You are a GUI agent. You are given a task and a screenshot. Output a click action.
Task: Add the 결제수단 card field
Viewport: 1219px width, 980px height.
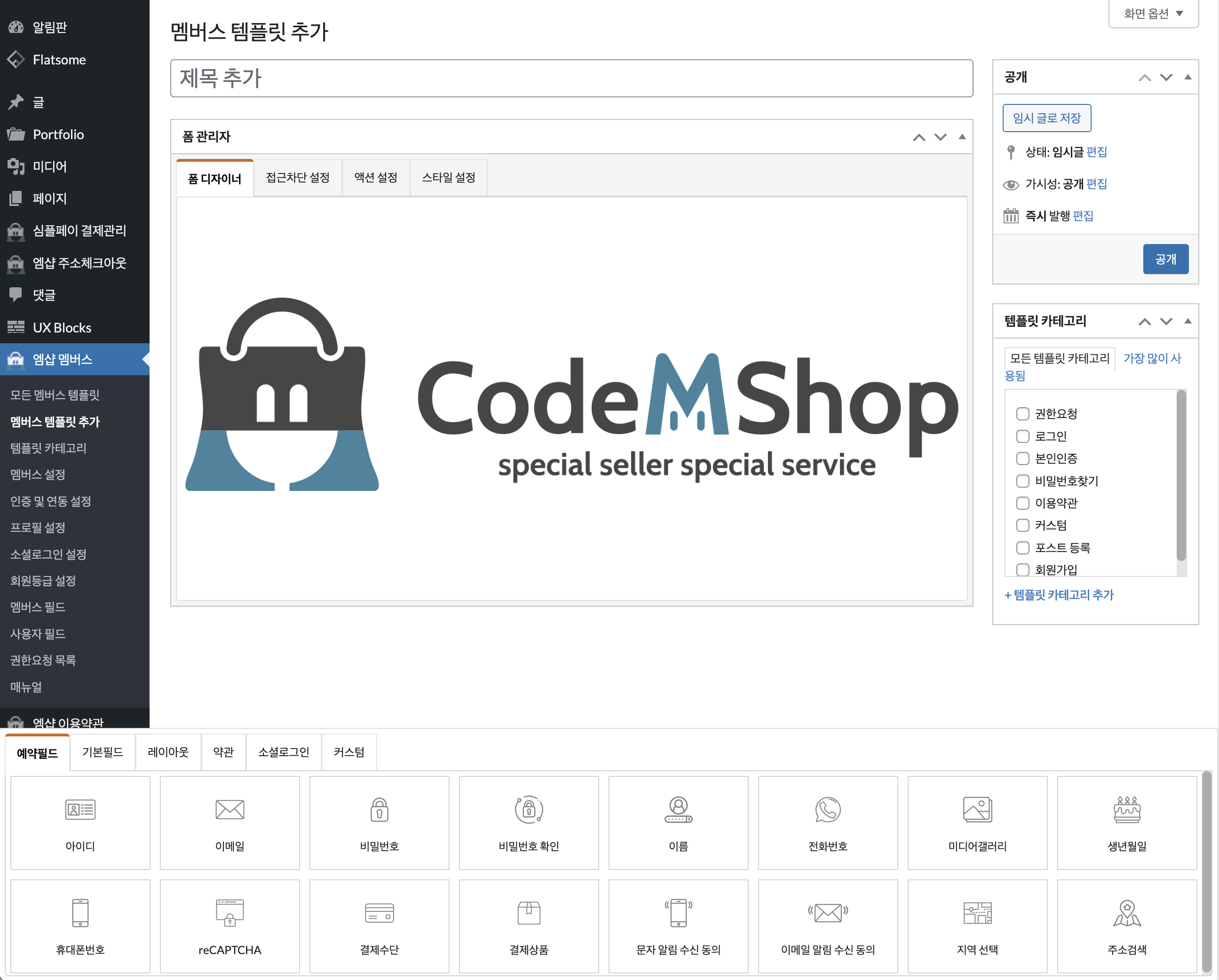pos(380,926)
